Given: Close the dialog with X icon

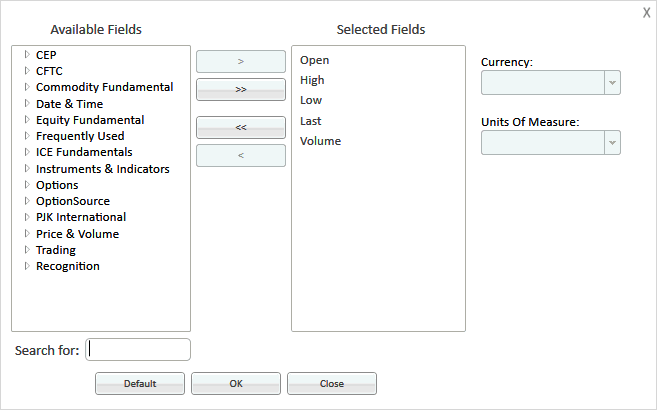Looking at the screenshot, I should click(x=647, y=13).
